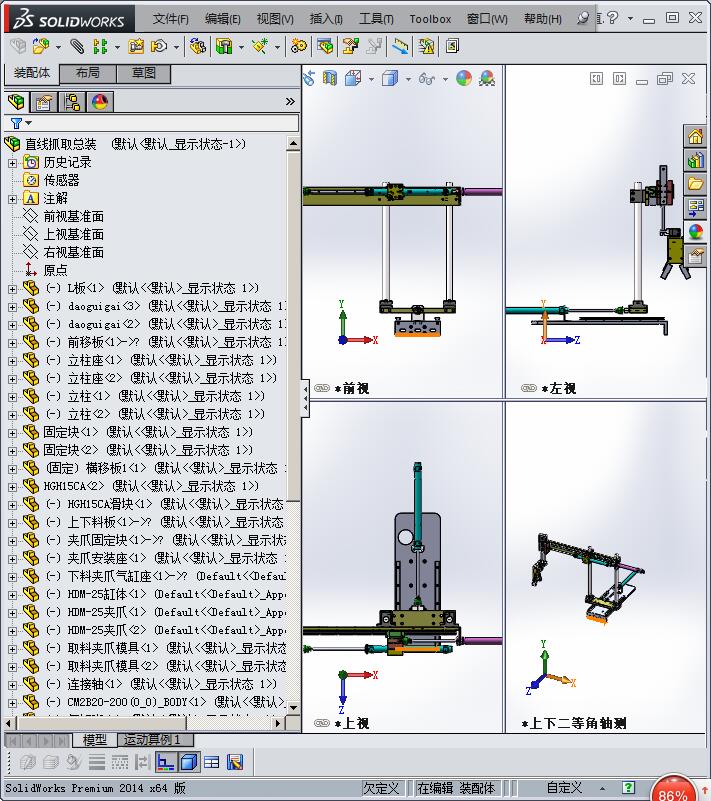Run the Interference Detection tool

400,46
